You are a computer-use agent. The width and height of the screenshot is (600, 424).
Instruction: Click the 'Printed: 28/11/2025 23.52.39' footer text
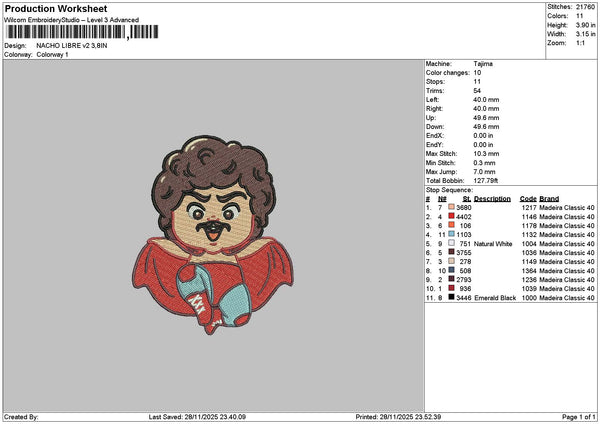[x=398, y=417]
